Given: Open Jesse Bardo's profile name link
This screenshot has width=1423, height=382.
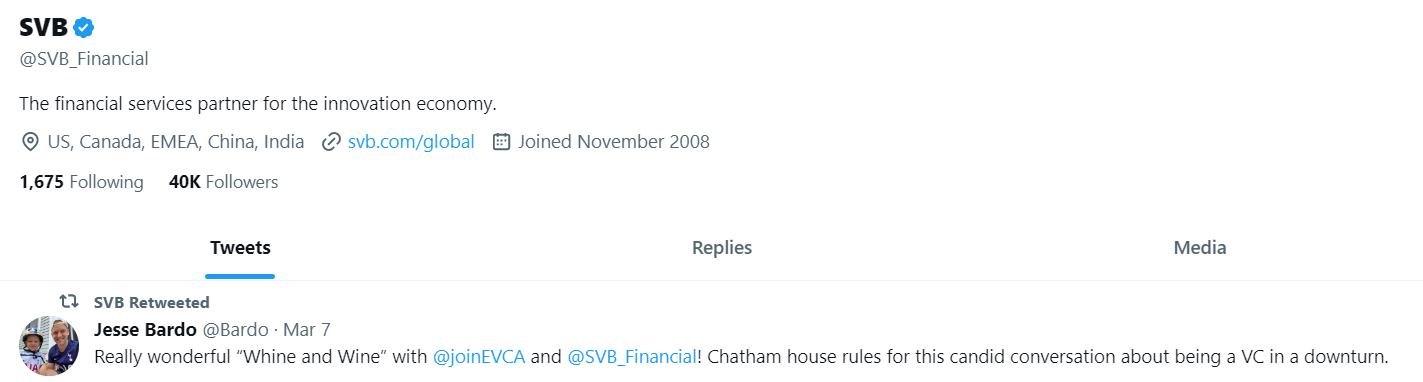Looking at the screenshot, I should tap(145, 329).
